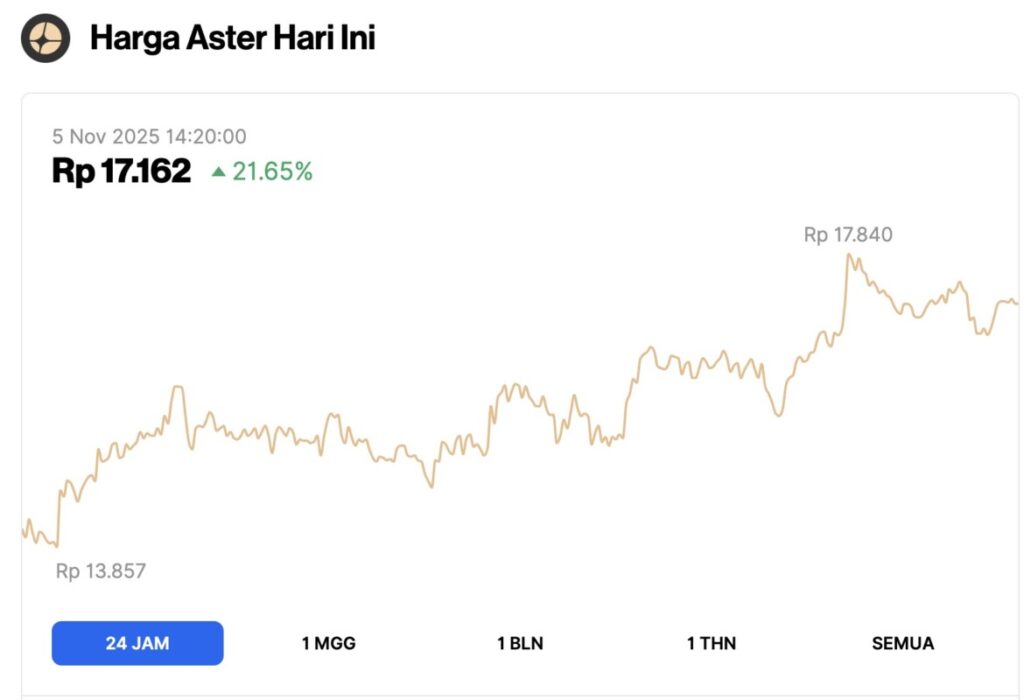Click the Rp 17.840 peak label

[849, 234]
